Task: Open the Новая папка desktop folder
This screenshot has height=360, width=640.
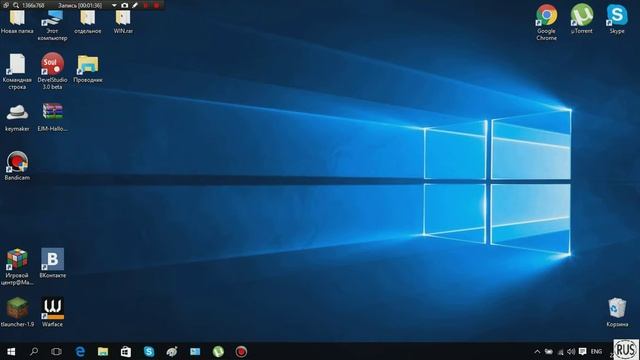Action: pos(17,22)
